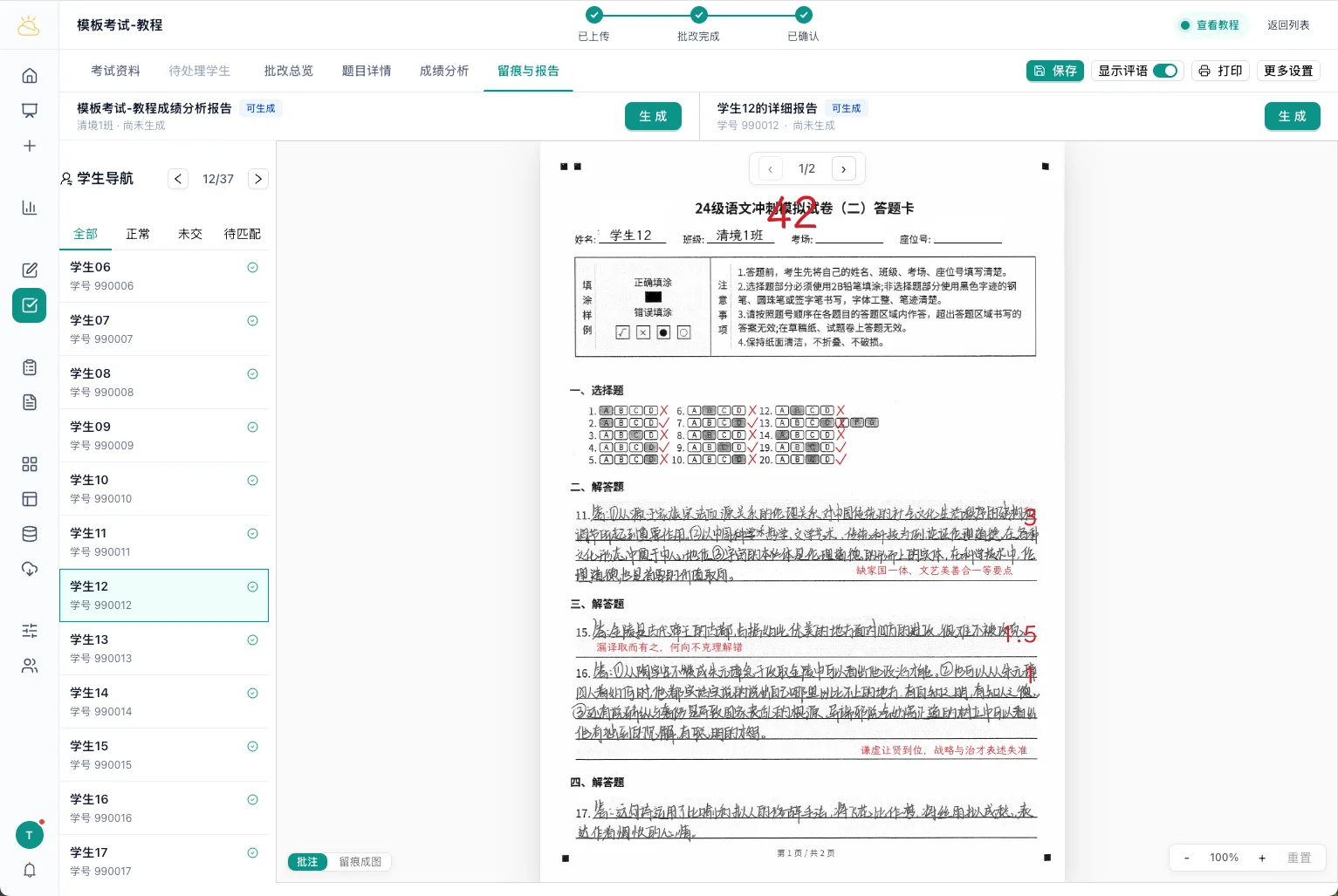
Task: Click the presentation board sidebar icon
Action: 30,111
